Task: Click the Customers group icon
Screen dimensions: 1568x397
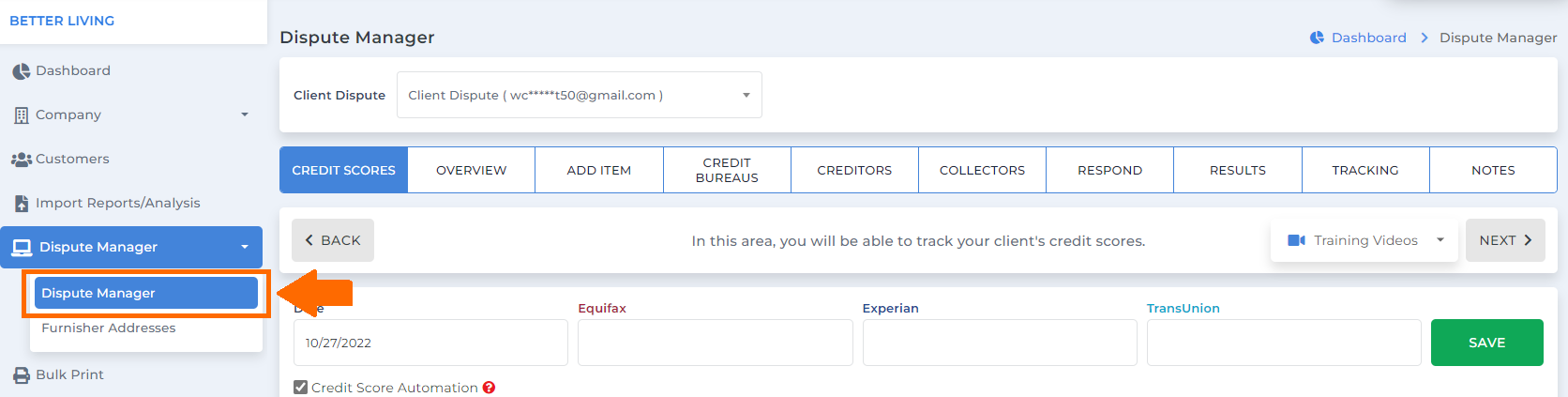Action: (22, 160)
